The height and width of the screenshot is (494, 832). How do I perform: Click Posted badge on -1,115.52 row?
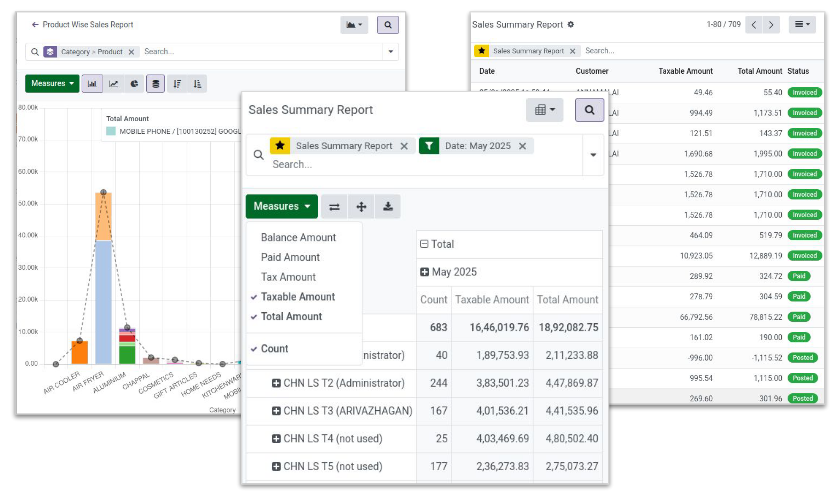[803, 358]
